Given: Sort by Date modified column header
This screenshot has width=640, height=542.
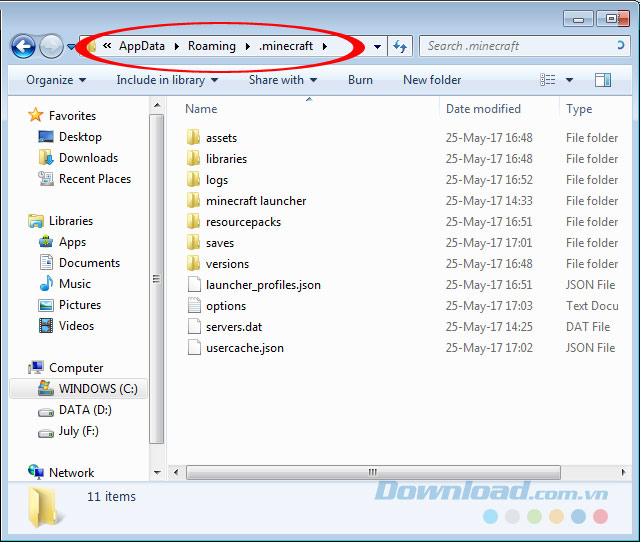Looking at the screenshot, I should point(483,109).
